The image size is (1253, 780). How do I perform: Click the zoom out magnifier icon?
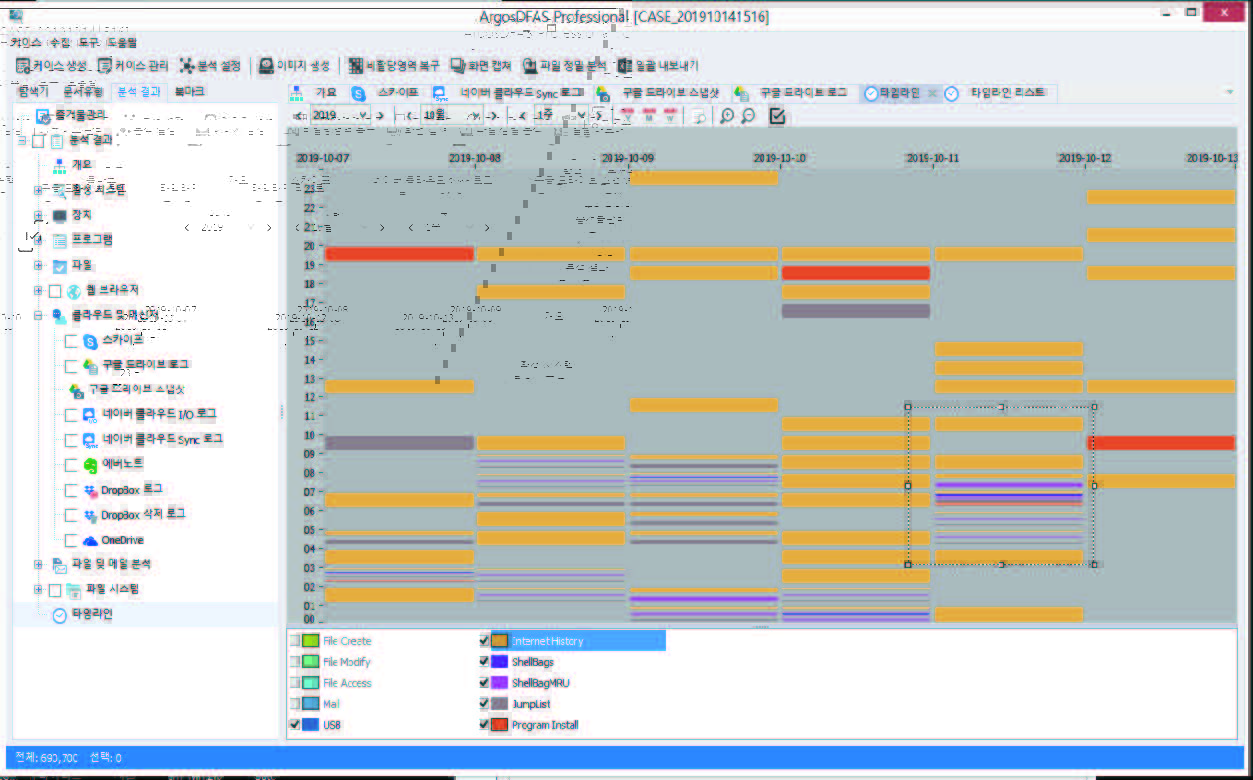pyautogui.click(x=749, y=116)
